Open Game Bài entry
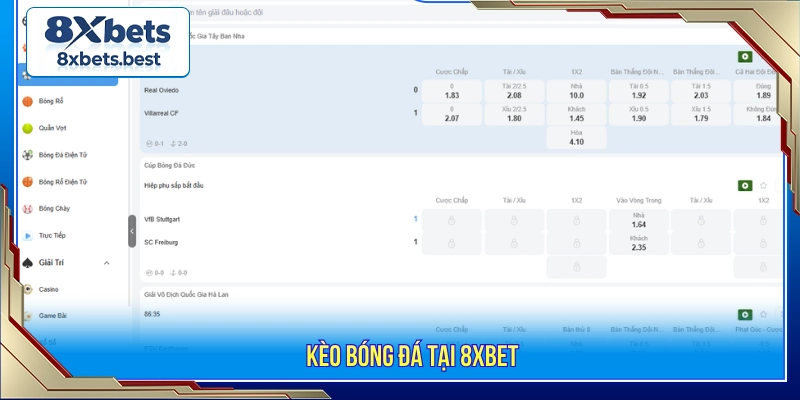800x400 pixels. pyautogui.click(x=53, y=316)
